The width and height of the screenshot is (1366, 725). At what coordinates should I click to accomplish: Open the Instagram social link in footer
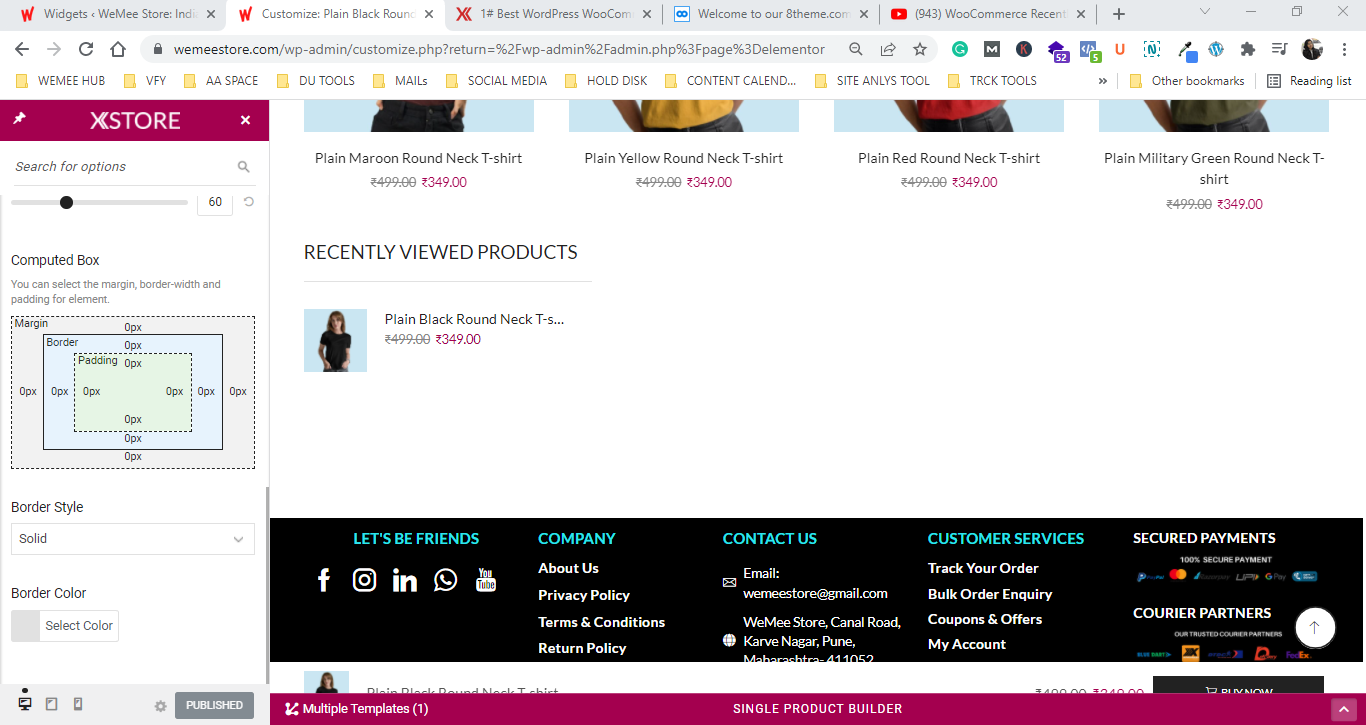[365, 580]
